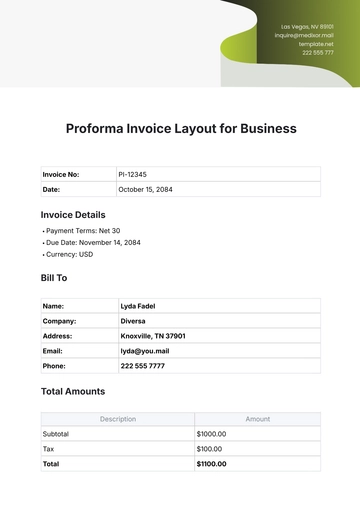This screenshot has height=509, width=360.
Task: Click the 'Total Amounts' heading
Action: 73,392
